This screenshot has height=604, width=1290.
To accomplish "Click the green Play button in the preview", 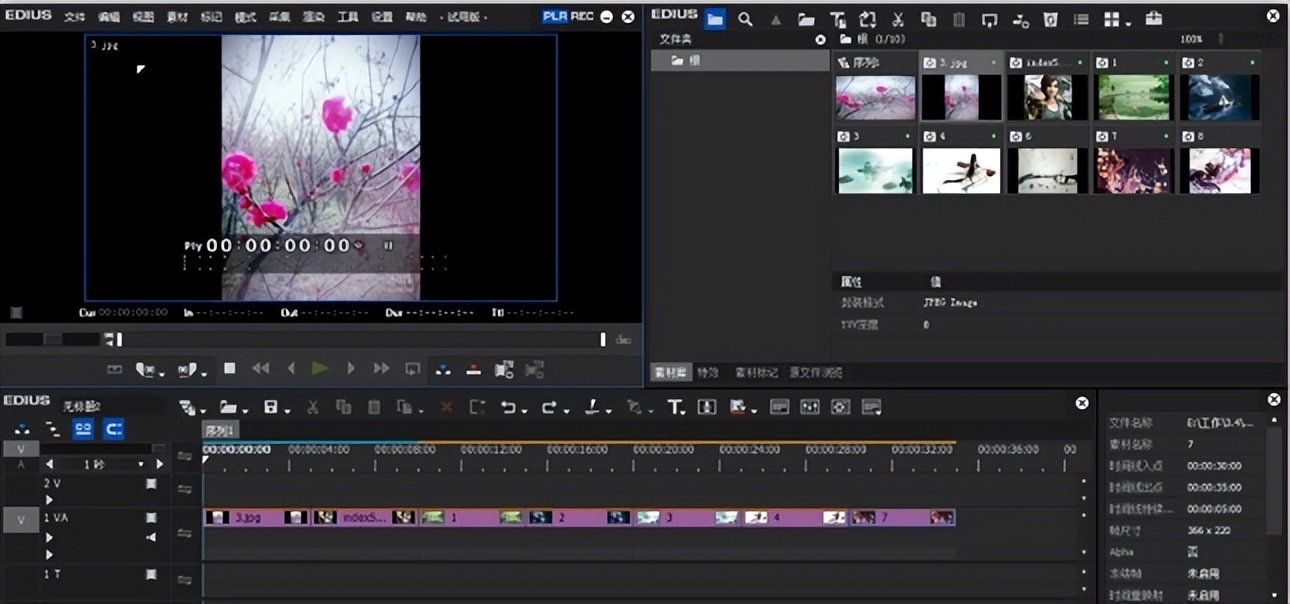I will coord(320,369).
